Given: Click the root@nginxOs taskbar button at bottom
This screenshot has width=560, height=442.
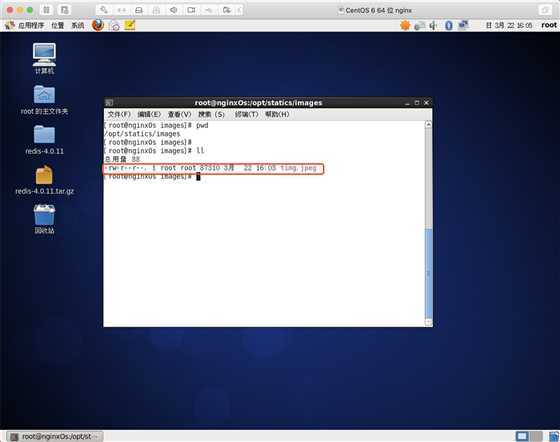Looking at the screenshot, I should (55, 436).
